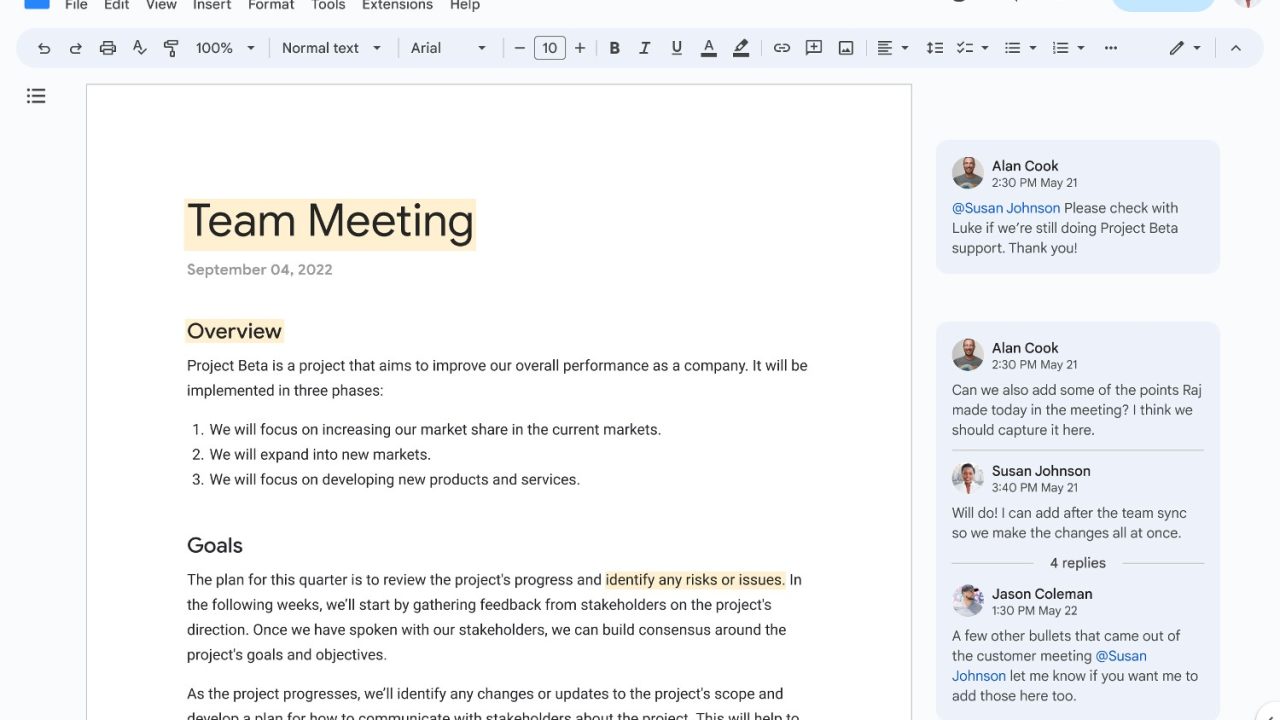Add a comment using the toolbar icon
The width and height of the screenshot is (1280, 720).
tap(814, 48)
